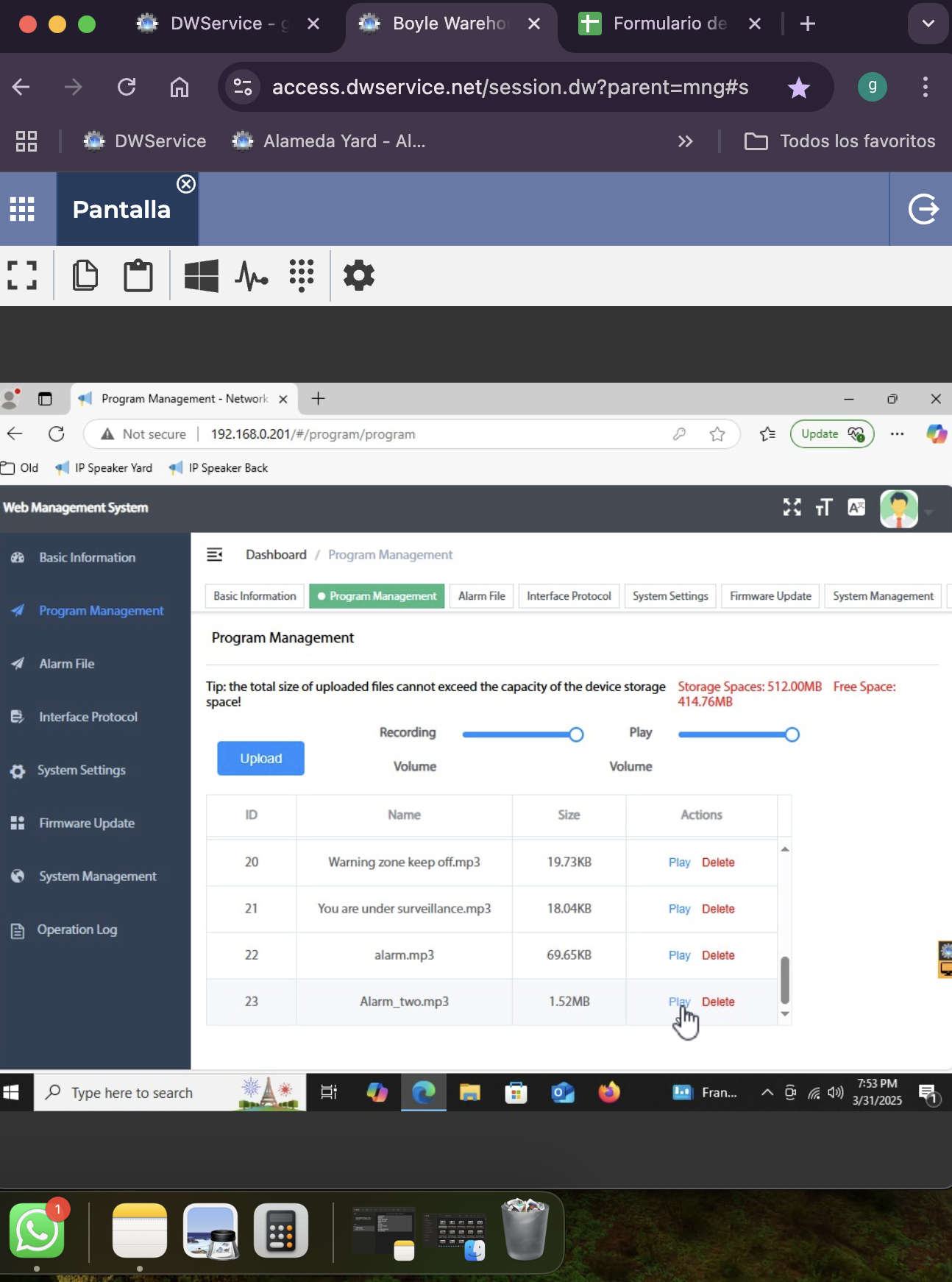Play Warning zone keep off.mp3
Viewport: 952px width, 1282px height.
coord(679,862)
